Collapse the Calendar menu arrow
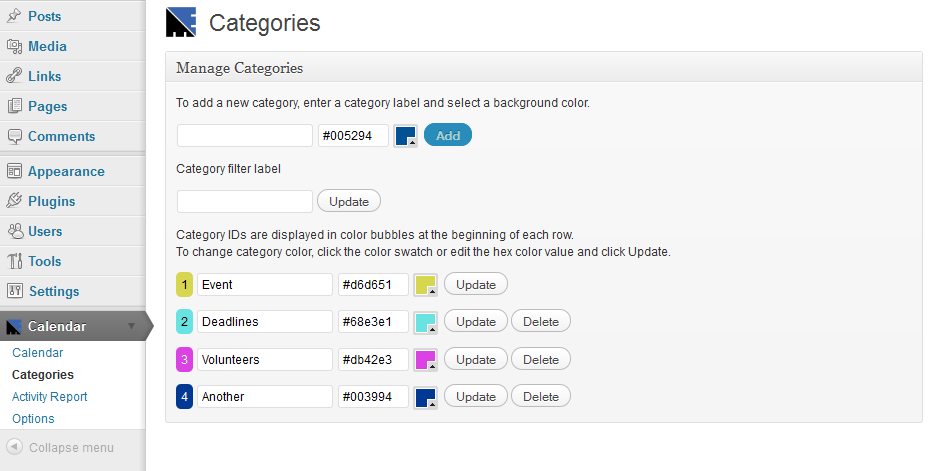This screenshot has height=471, width=928. click(131, 326)
